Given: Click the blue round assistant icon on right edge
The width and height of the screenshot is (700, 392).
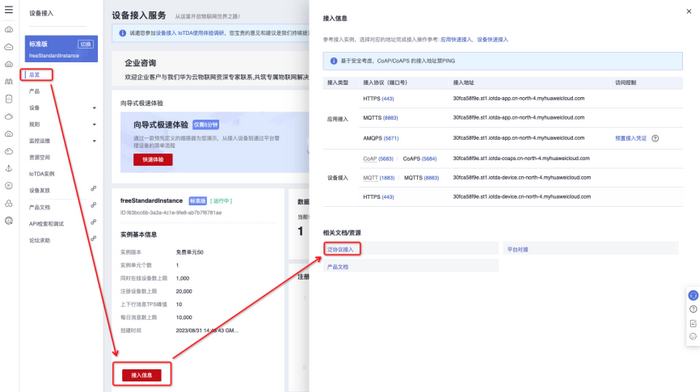Looking at the screenshot, I should (x=693, y=295).
